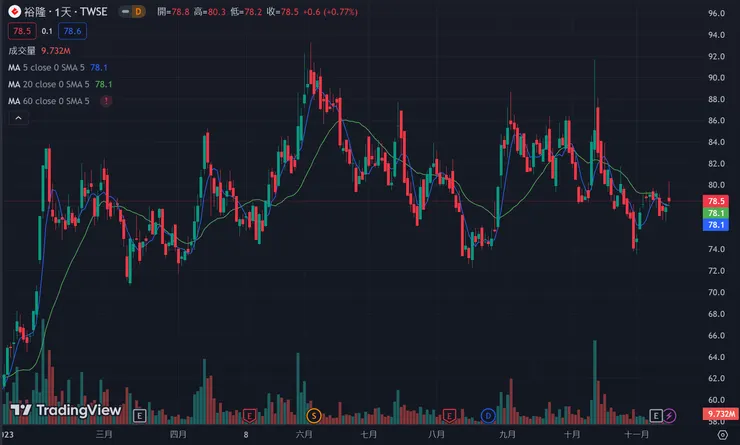Click the +0.6 (+0.77%) change value

pyautogui.click(x=330, y=12)
